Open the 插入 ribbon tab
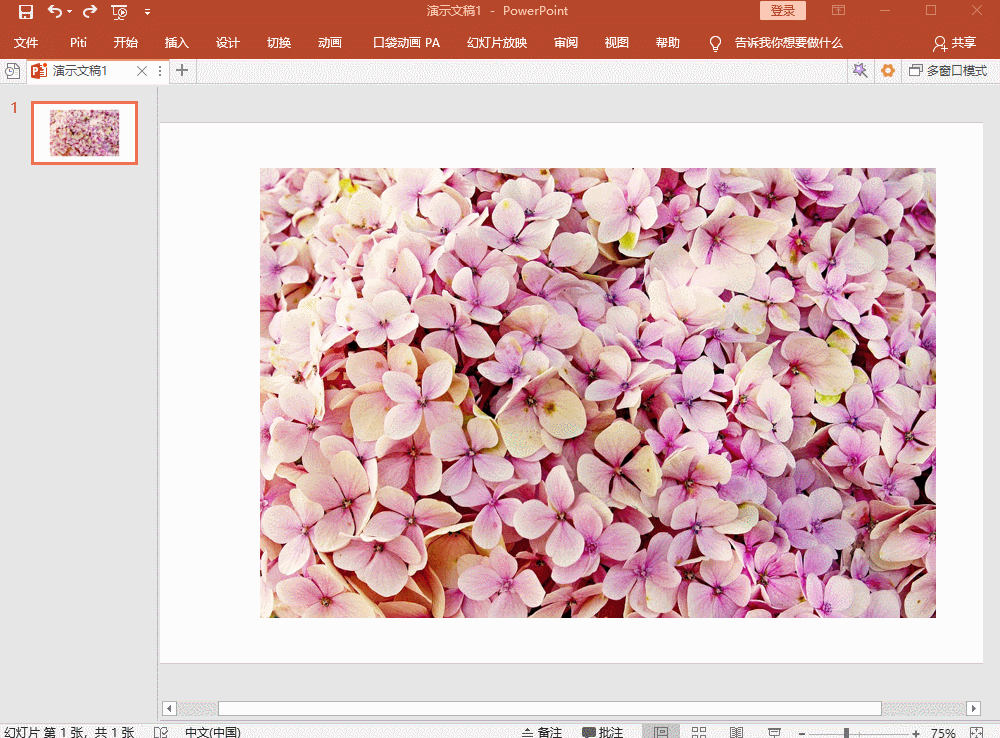Screen dimensions: 1000x738 point(177,43)
